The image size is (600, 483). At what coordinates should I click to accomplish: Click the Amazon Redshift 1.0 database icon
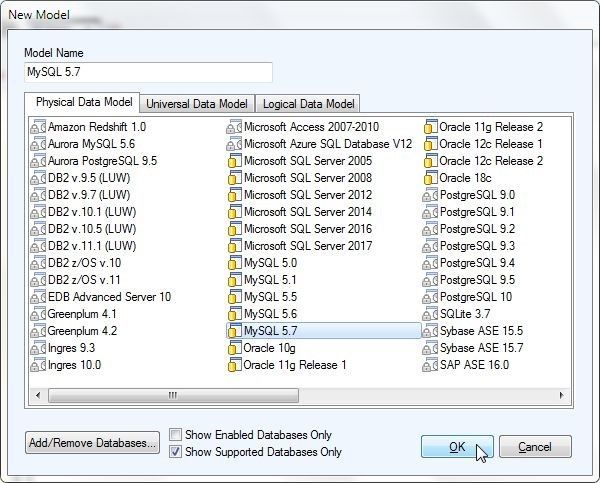[x=38, y=127]
